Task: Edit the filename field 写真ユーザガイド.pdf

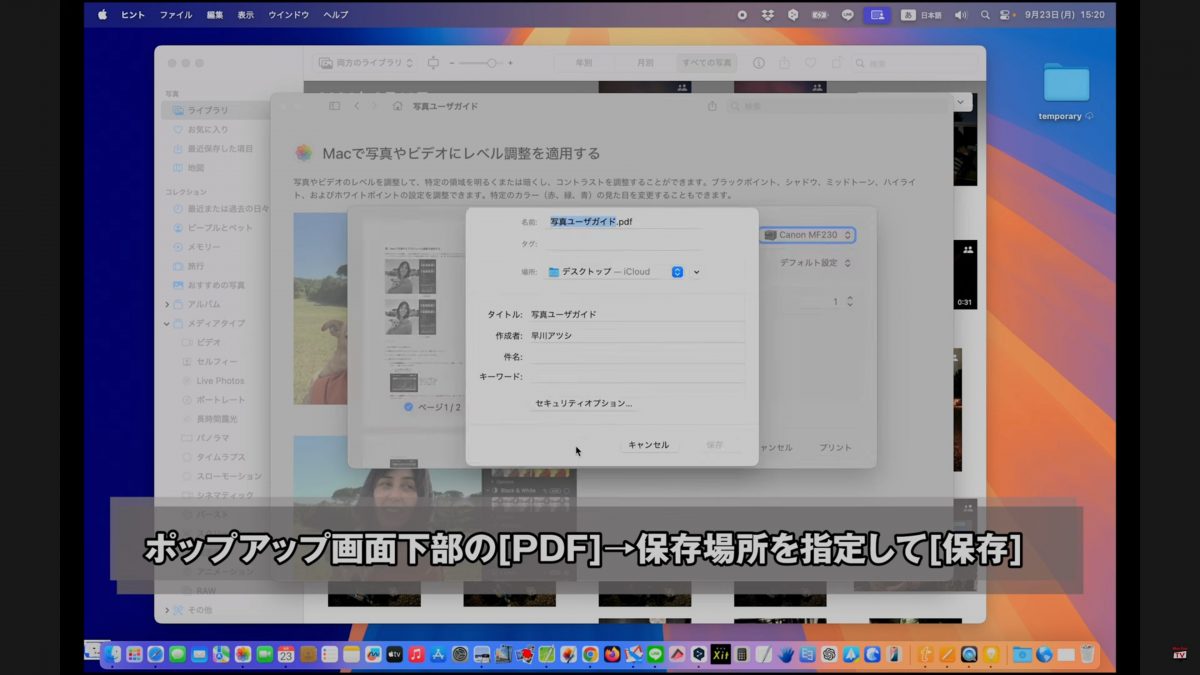Action: (x=624, y=222)
